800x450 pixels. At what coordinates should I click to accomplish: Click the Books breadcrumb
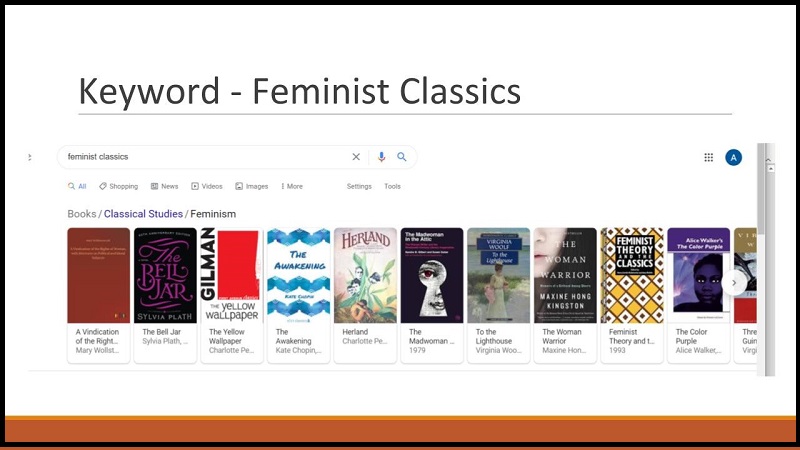(82, 214)
